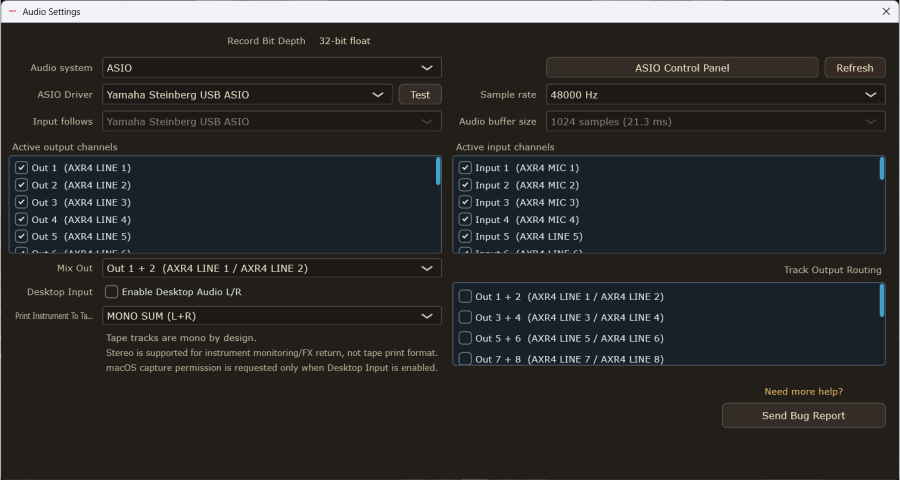This screenshot has width=900, height=480.
Task: Expand the ASIO Driver dropdown
Action: (247, 95)
